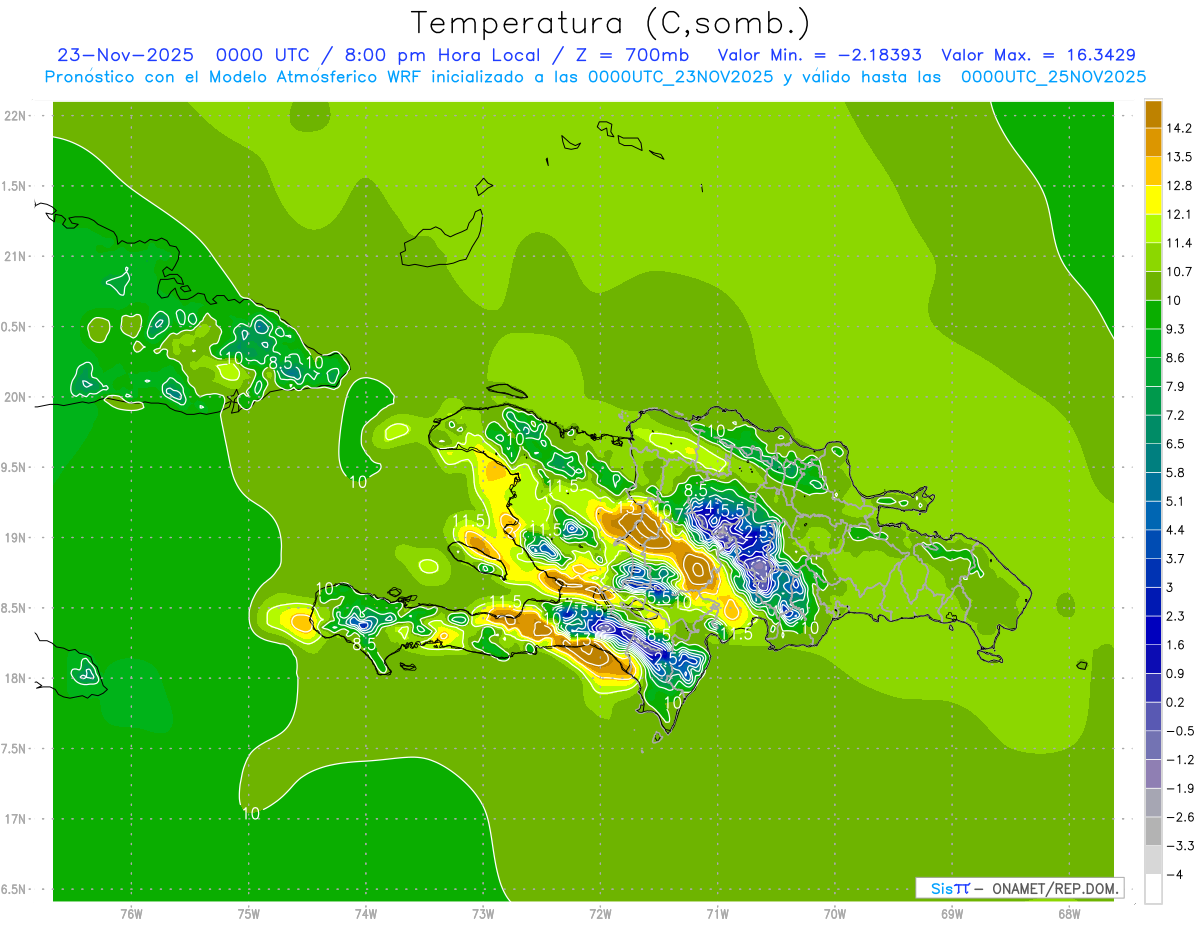Select the legend value 10.7
The width and height of the screenshot is (1200, 927).
point(1181,272)
